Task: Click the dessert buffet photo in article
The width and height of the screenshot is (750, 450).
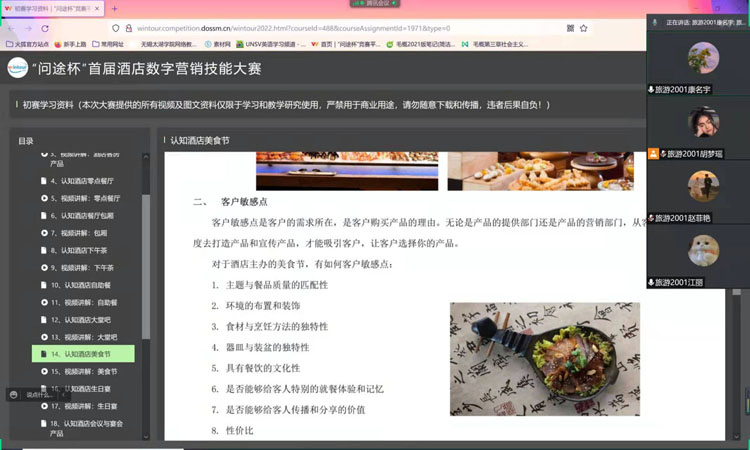Action: pos(540,171)
